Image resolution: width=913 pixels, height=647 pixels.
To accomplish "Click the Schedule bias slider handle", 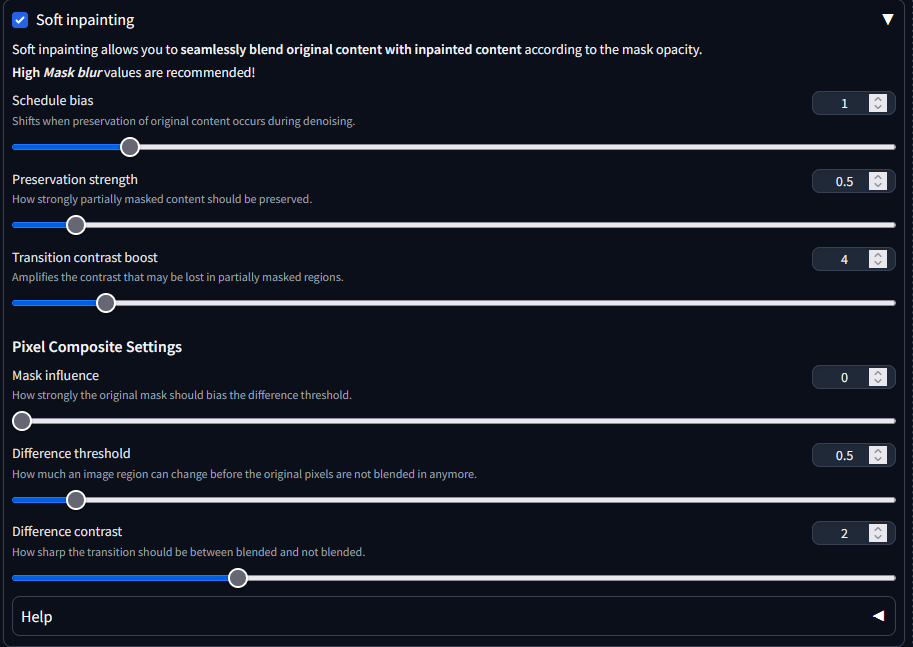I will tap(129, 147).
